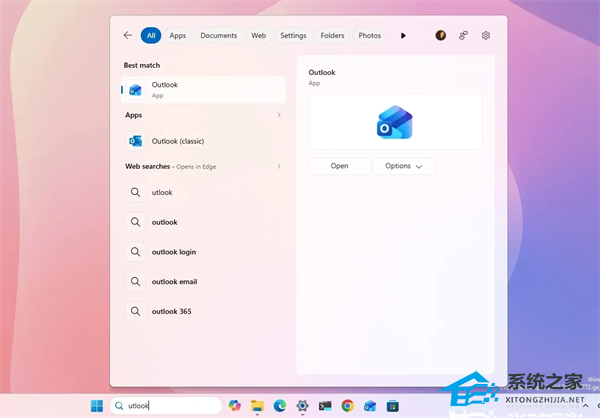The height and width of the screenshot is (418, 600).
Task: Click the large Outlook icon in preview pane
Action: tap(395, 122)
